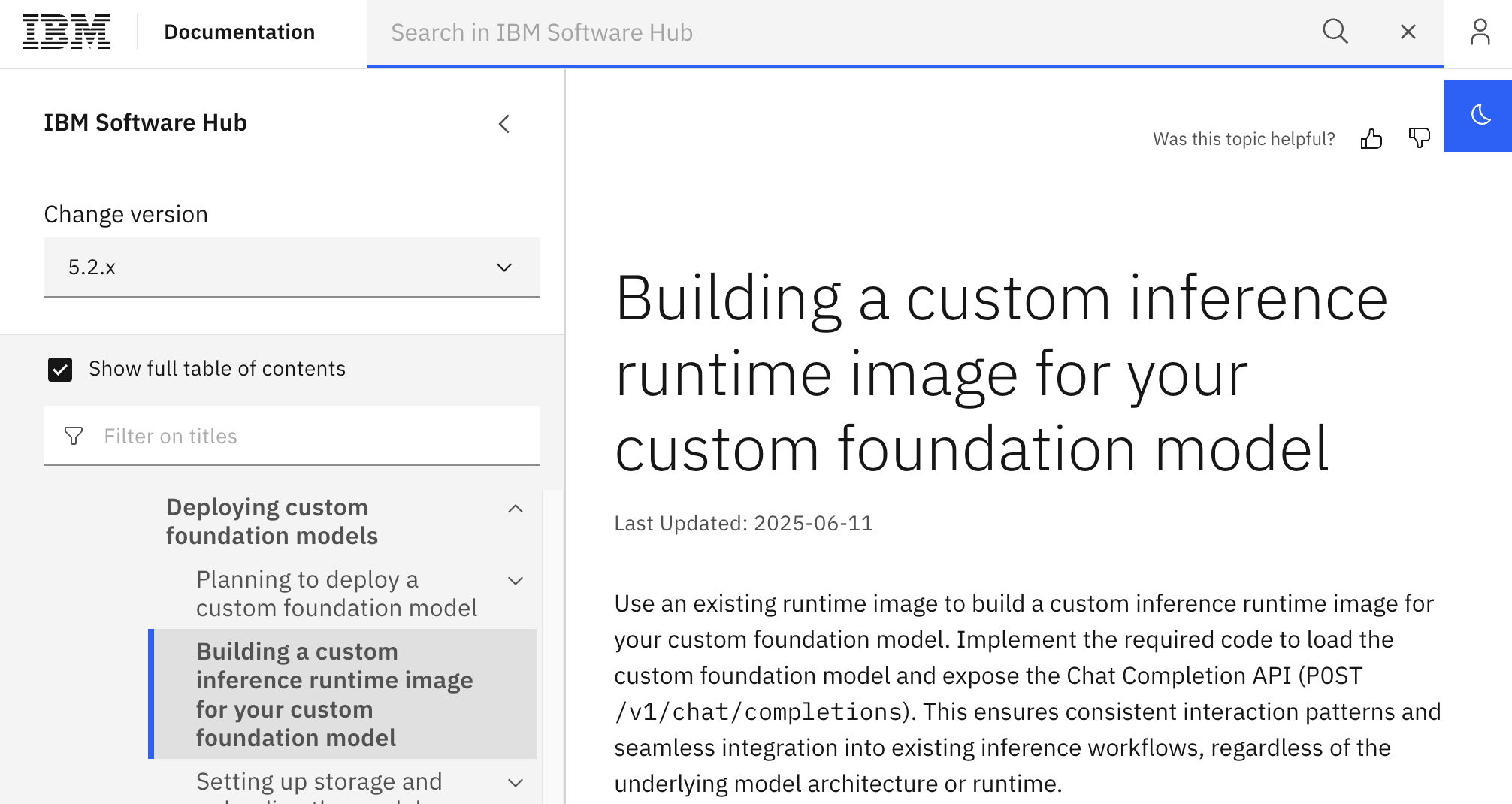Viewport: 1512px width, 804px height.
Task: Open the 5.2.x version dropdown
Action: pyautogui.click(x=292, y=267)
